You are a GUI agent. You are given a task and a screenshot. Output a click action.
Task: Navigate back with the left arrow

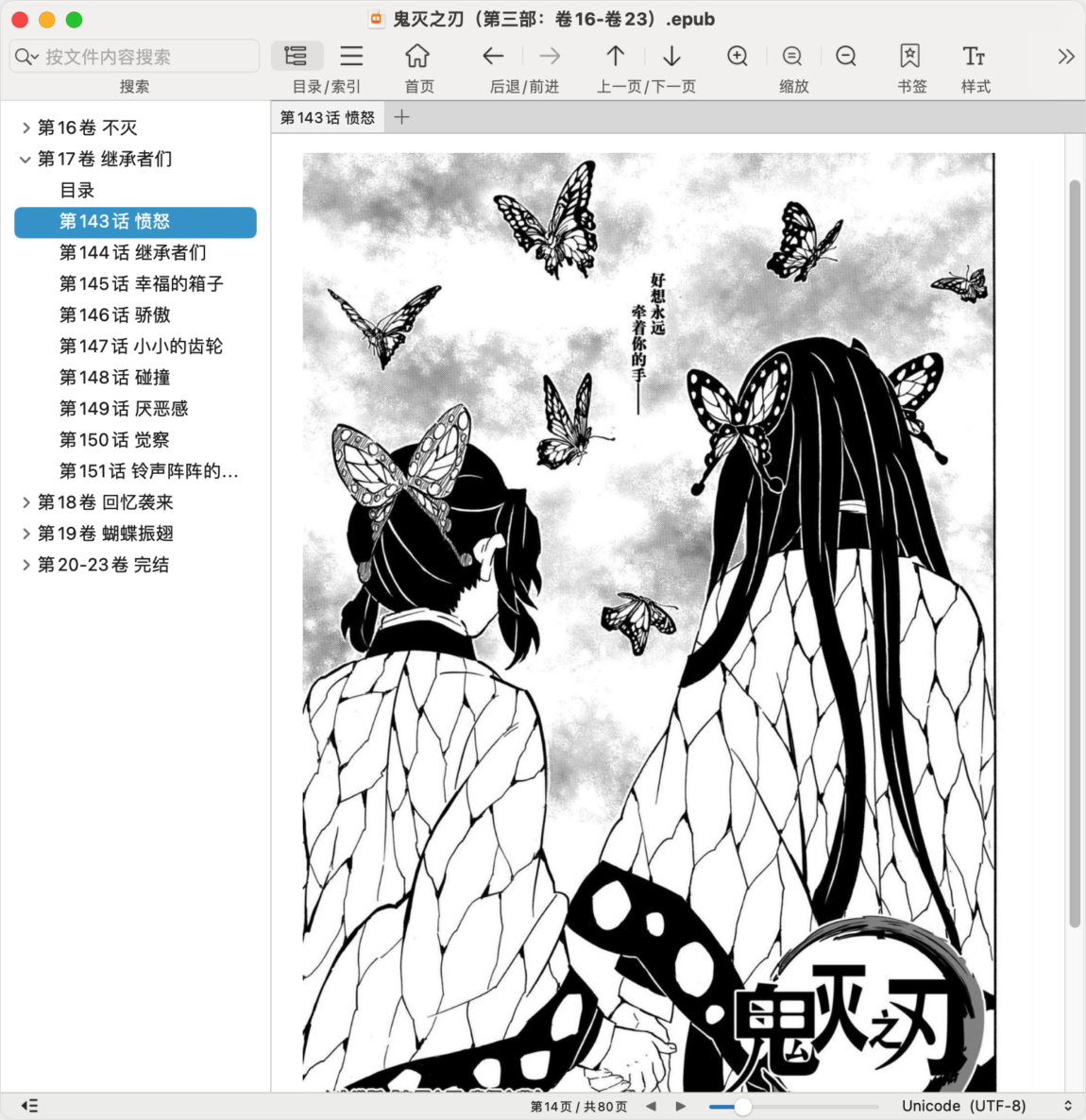(x=494, y=56)
